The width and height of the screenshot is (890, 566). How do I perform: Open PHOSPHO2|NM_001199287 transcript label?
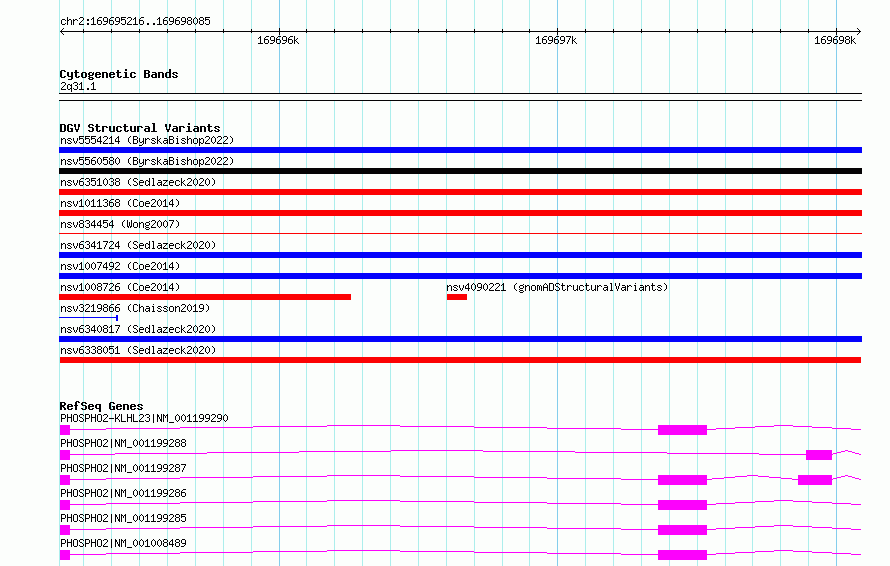click(x=123, y=468)
